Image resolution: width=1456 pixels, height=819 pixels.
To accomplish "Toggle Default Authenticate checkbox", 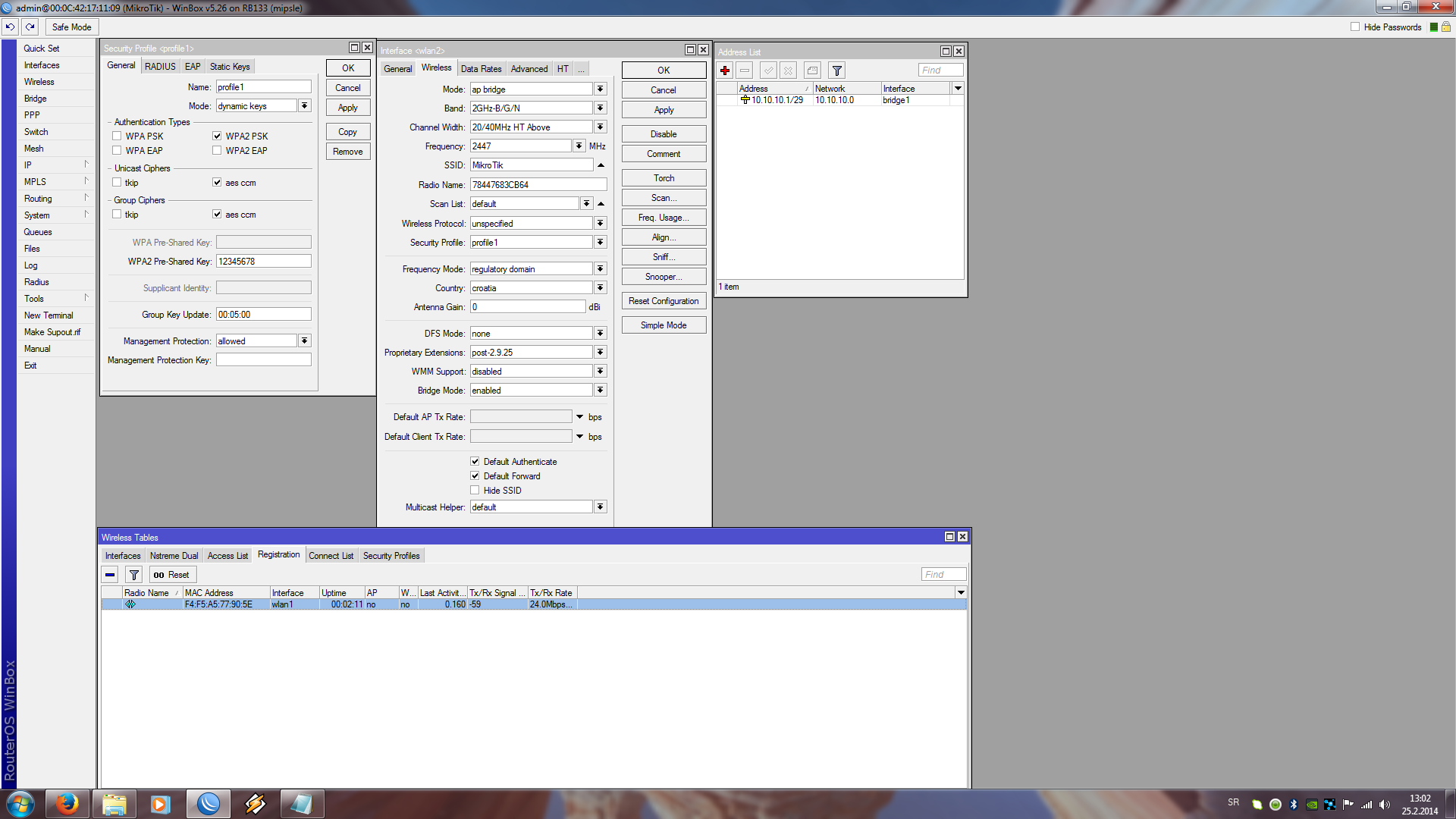I will 475,462.
